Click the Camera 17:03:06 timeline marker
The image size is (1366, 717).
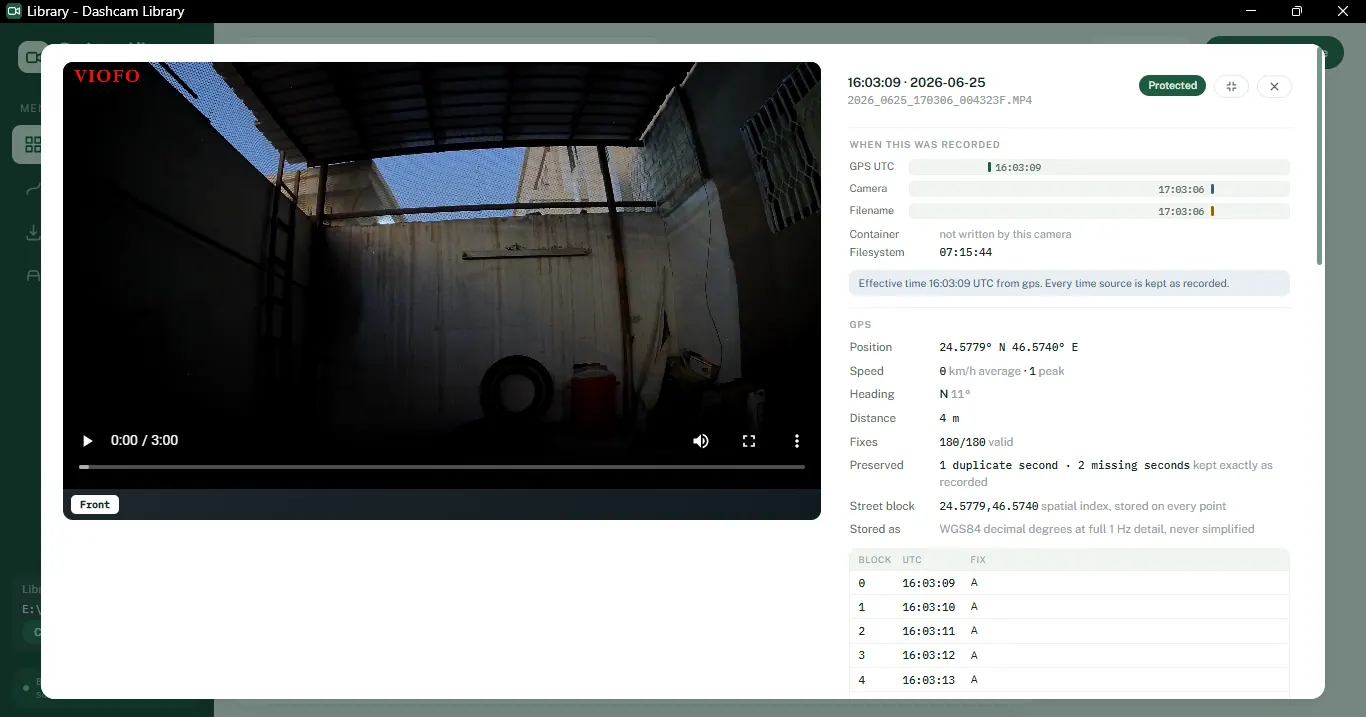1212,189
